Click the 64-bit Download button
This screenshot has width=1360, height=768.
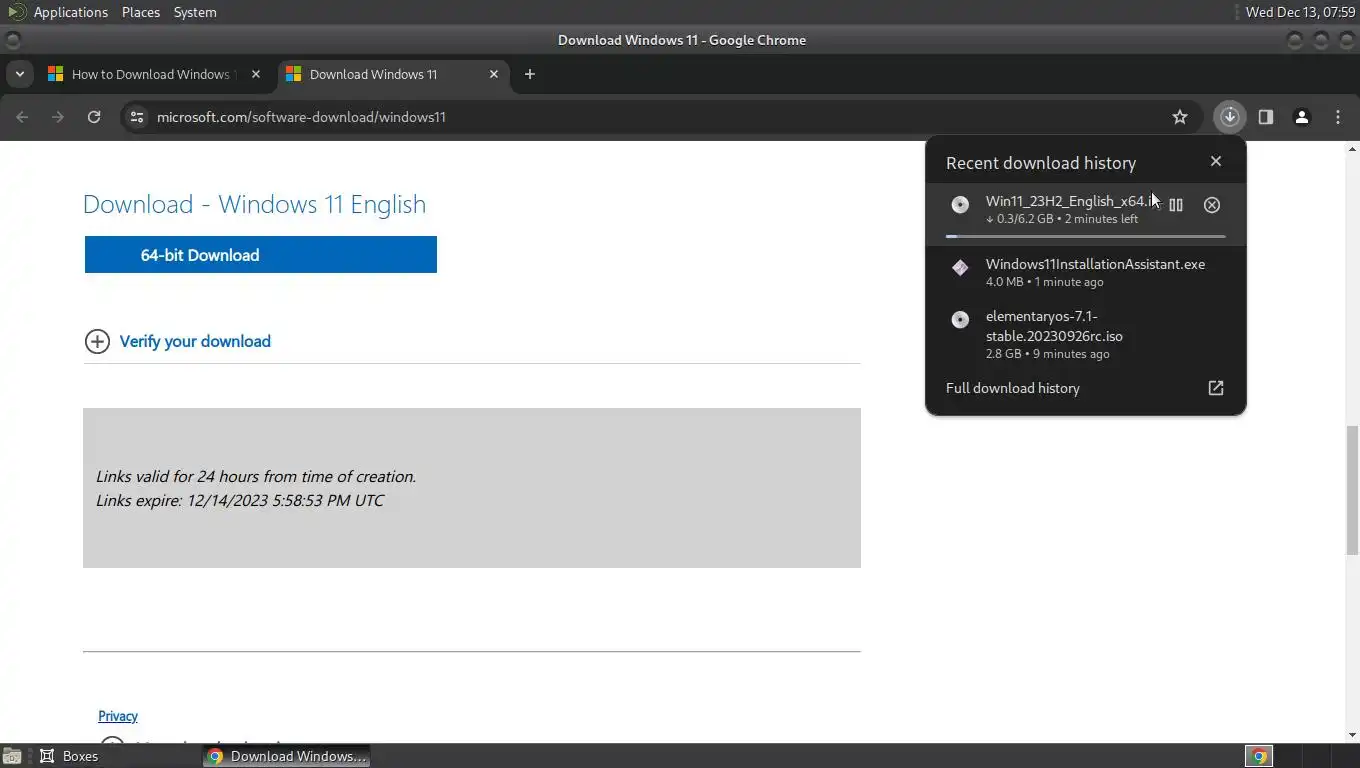point(261,254)
